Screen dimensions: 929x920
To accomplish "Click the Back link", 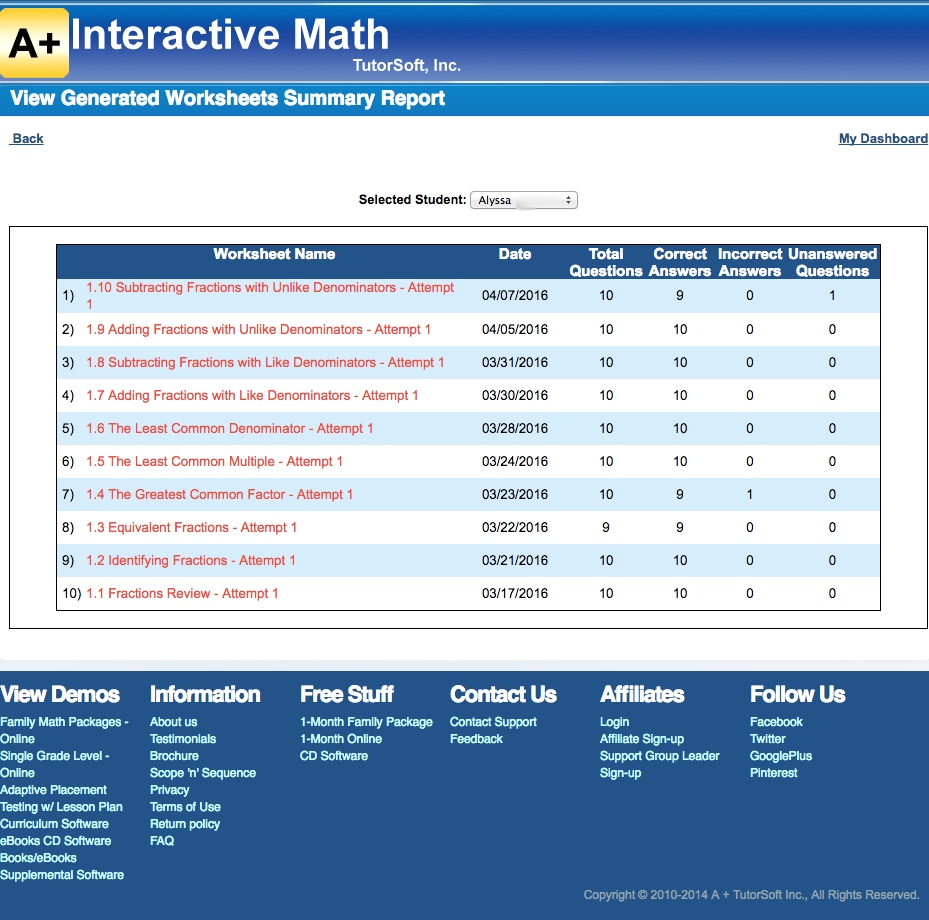I will coord(26,138).
